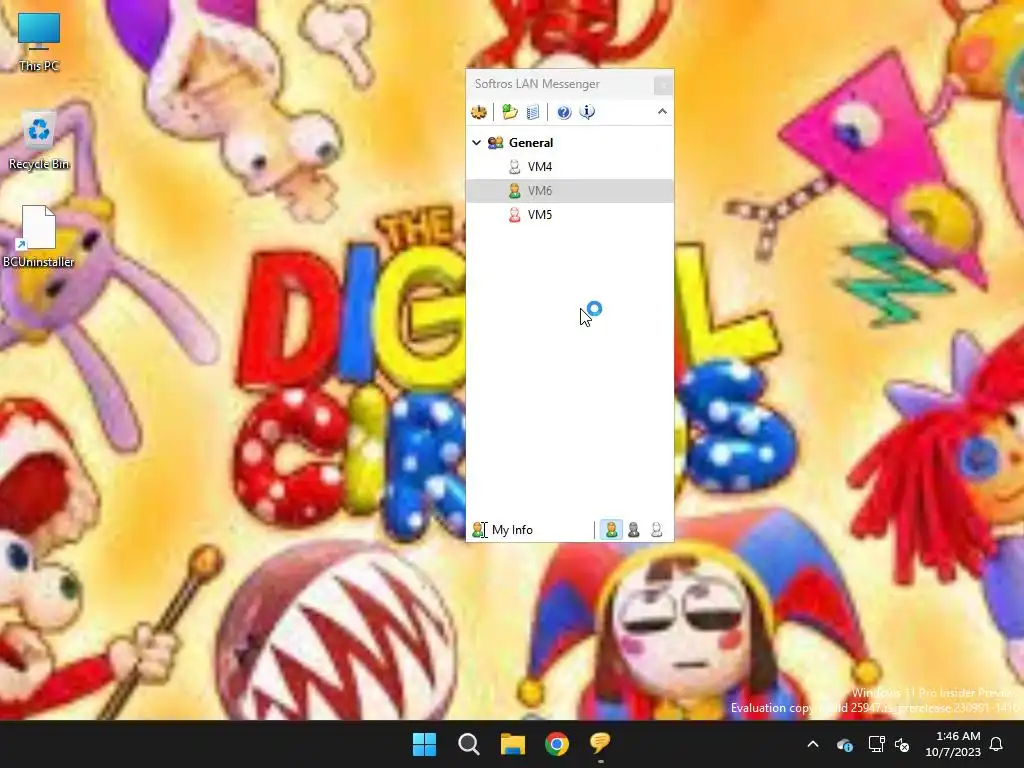Click the info speech-bubble icon in the toolbar
Image resolution: width=1024 pixels, height=768 pixels.
(x=587, y=112)
